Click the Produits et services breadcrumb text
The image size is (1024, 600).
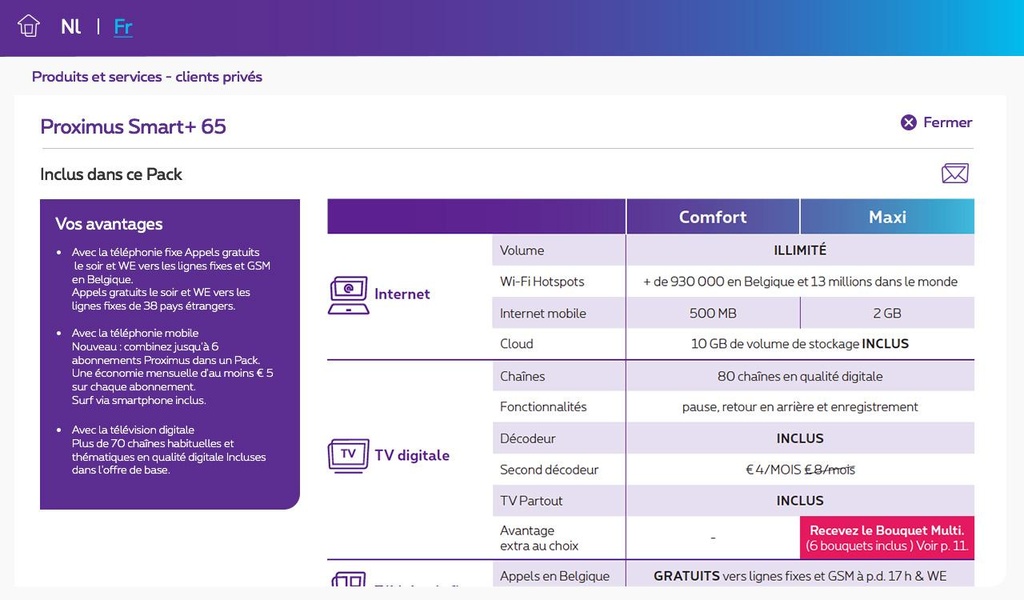147,76
